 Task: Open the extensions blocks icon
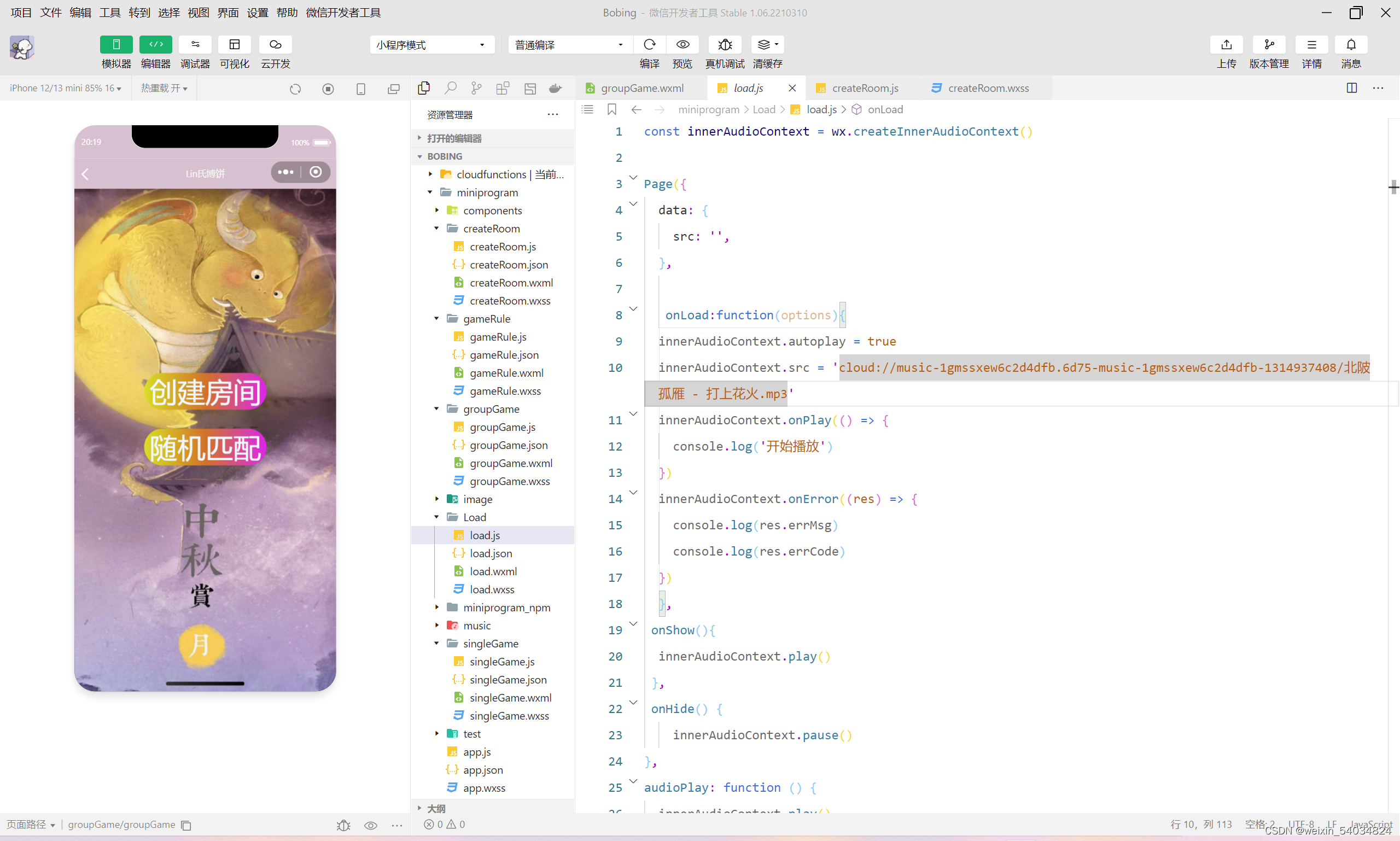coord(503,88)
